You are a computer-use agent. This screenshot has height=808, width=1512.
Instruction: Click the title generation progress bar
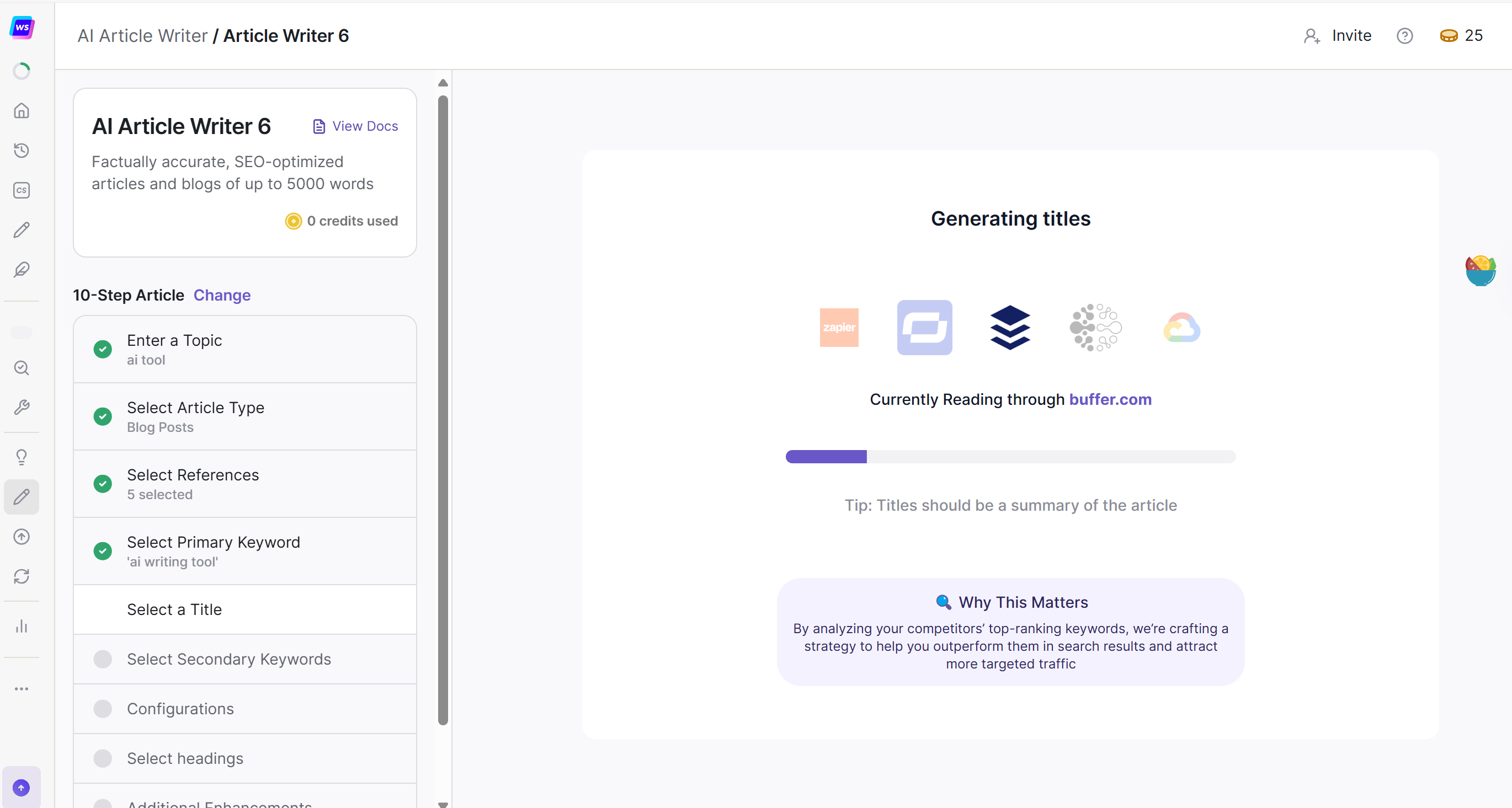point(1010,457)
